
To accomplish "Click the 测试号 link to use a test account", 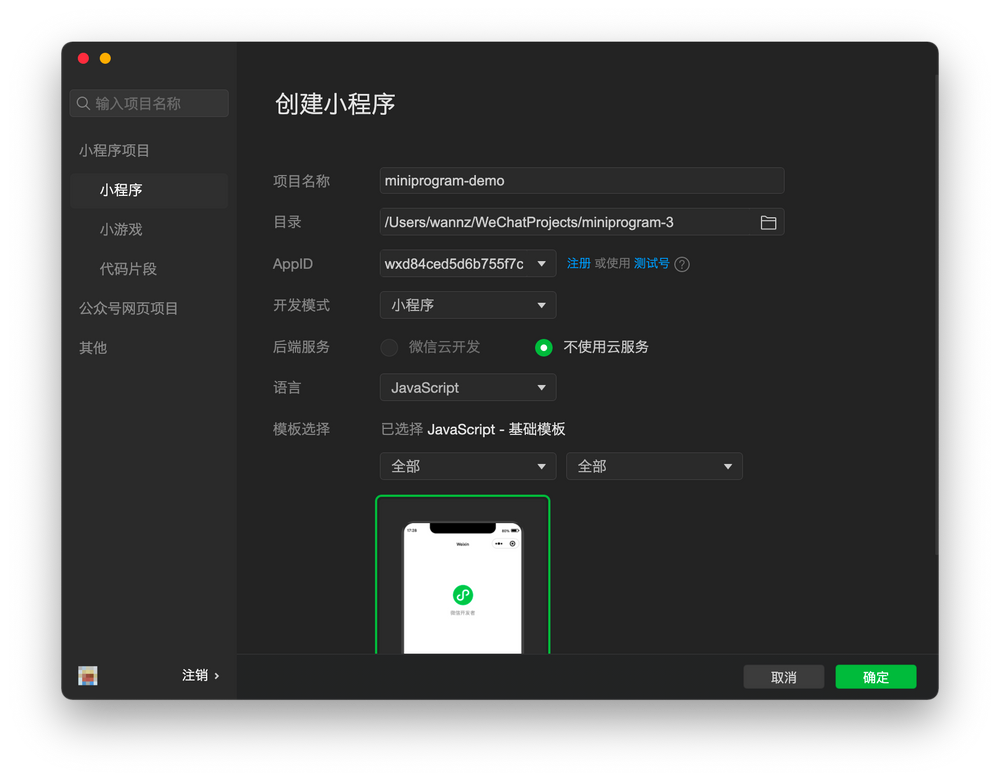I will (x=651, y=264).
